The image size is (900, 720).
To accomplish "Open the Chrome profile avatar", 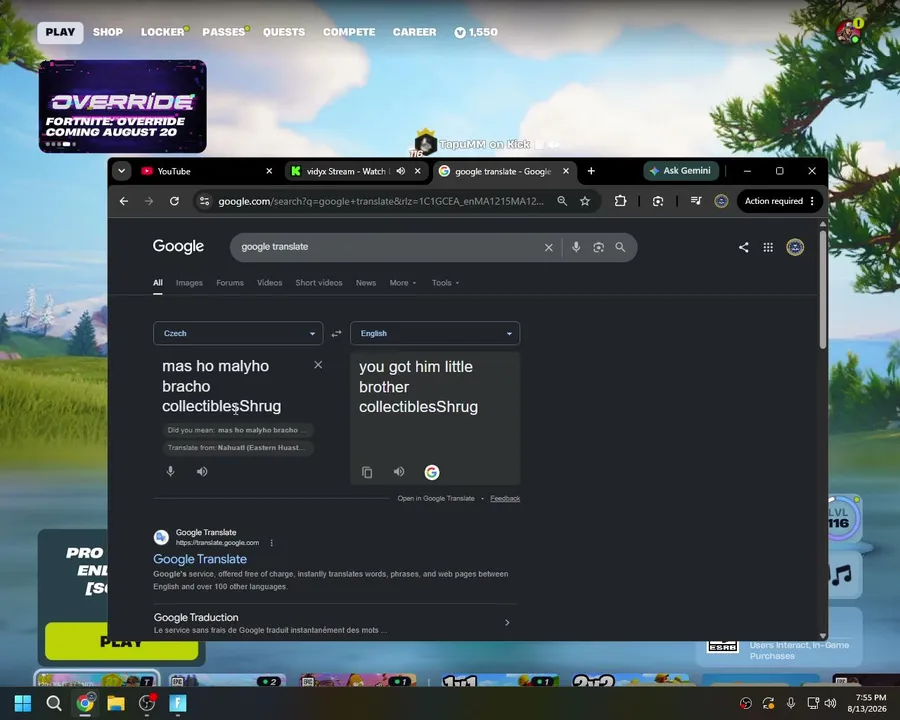I will coord(721,201).
